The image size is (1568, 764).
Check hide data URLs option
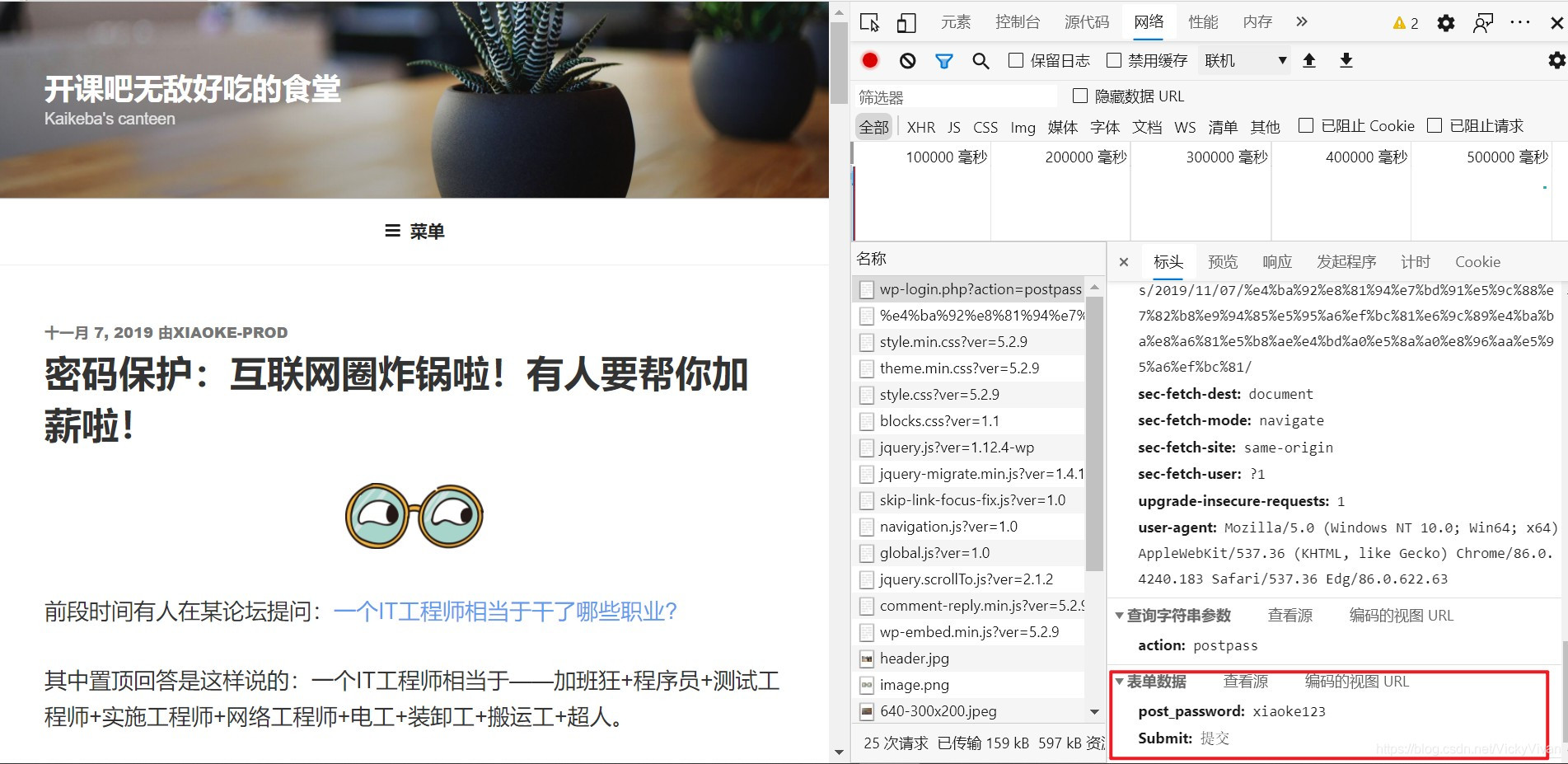(x=1080, y=96)
